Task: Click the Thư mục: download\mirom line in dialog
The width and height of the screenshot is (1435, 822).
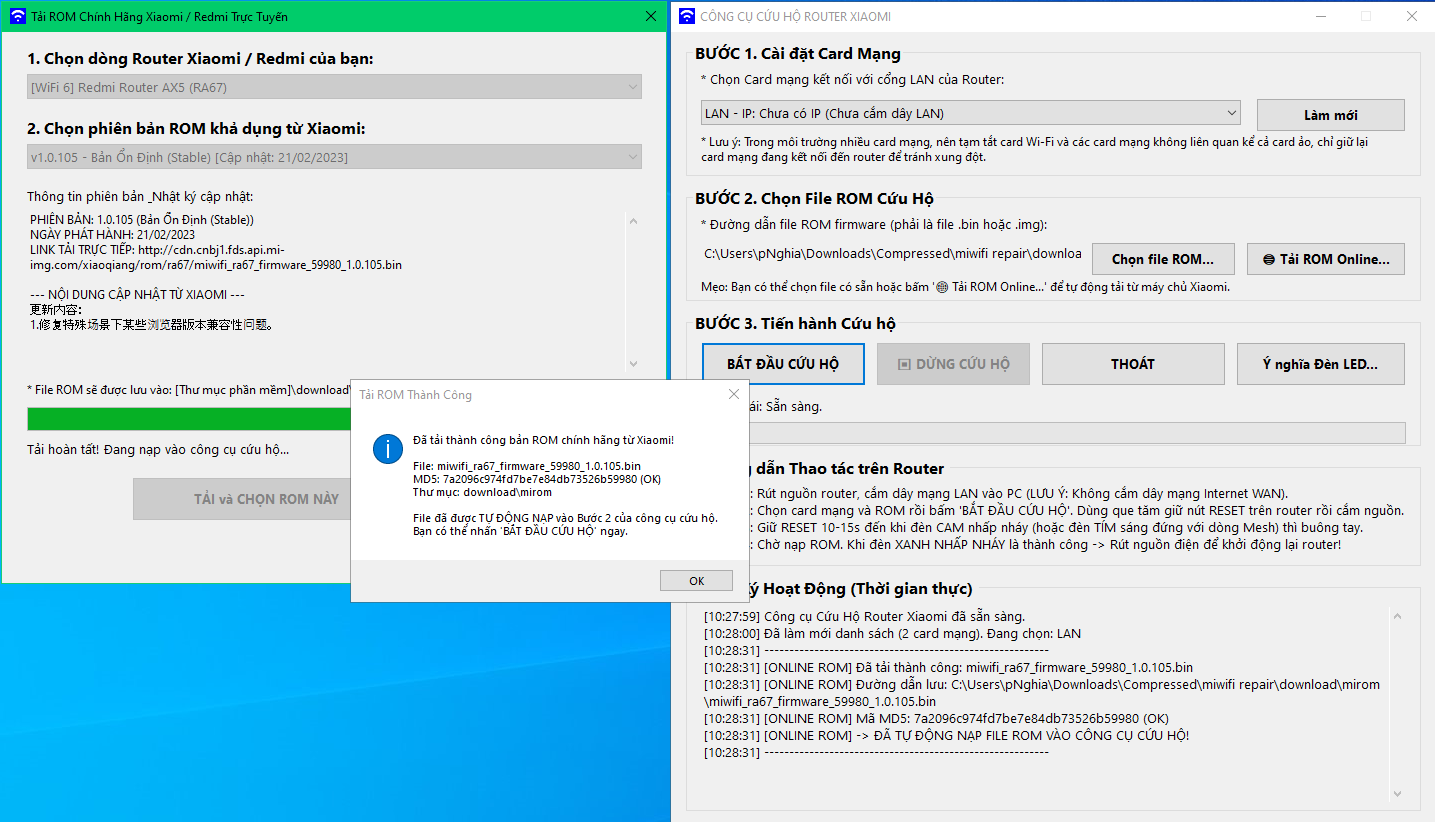Action: [x=482, y=492]
